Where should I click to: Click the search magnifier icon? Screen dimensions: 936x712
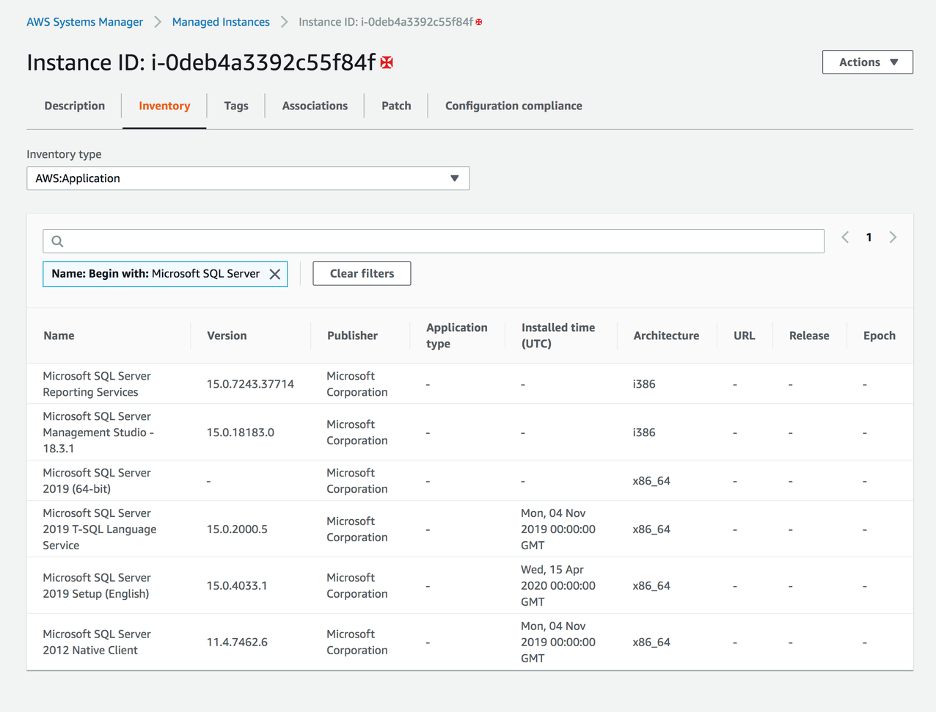tap(57, 240)
